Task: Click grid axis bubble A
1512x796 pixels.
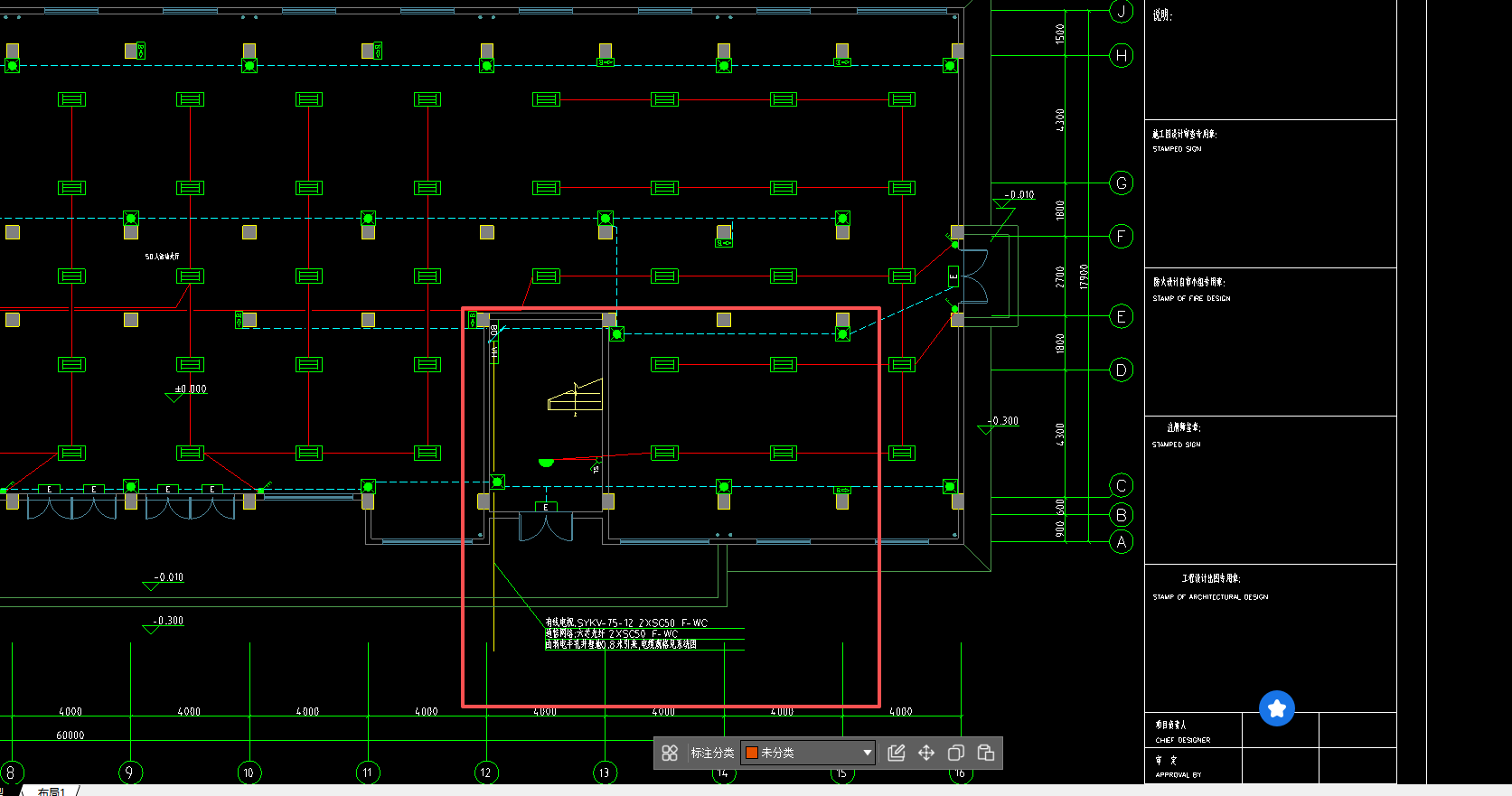Action: (1122, 542)
